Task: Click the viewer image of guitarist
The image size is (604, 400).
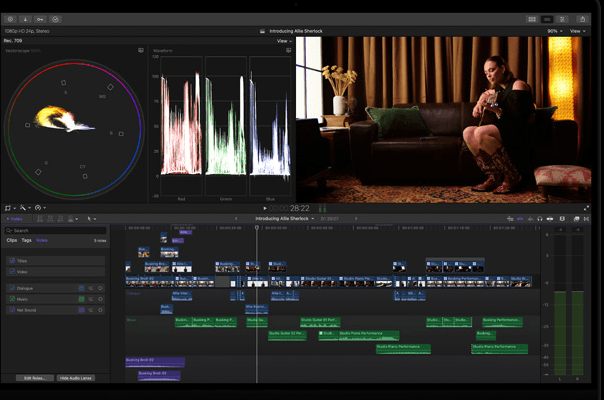Action: [x=443, y=119]
